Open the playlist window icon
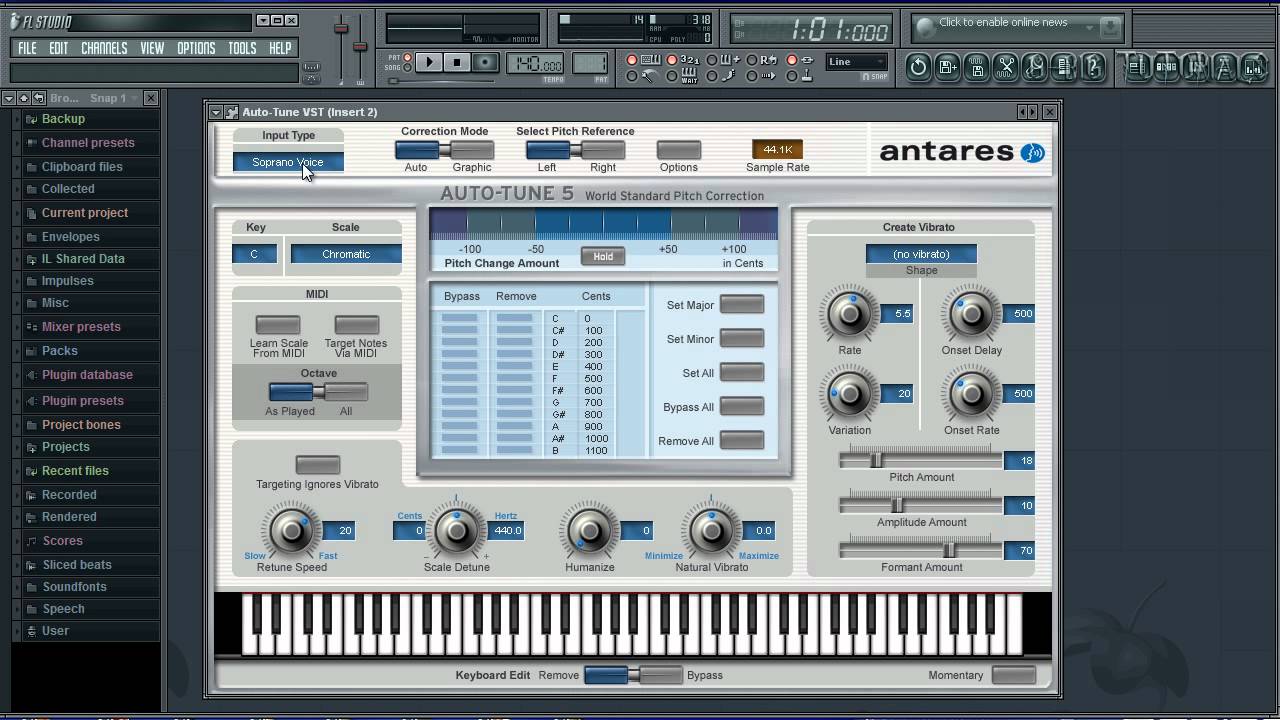 (1135, 67)
